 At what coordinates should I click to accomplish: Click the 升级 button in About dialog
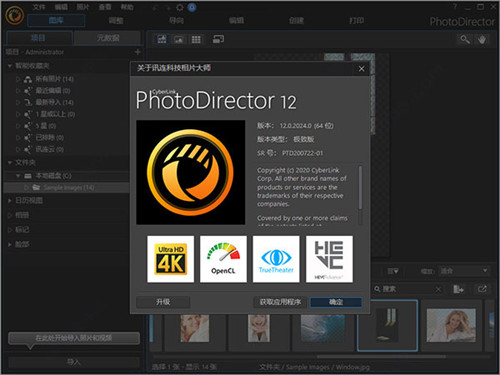tap(163, 302)
